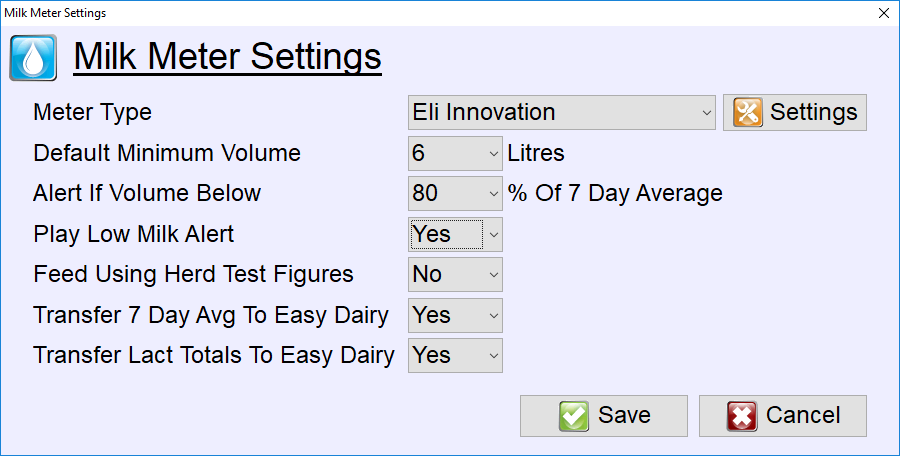The width and height of the screenshot is (900, 456).
Task: Click the value 80 in alert threshold box
Action: [x=425, y=194]
